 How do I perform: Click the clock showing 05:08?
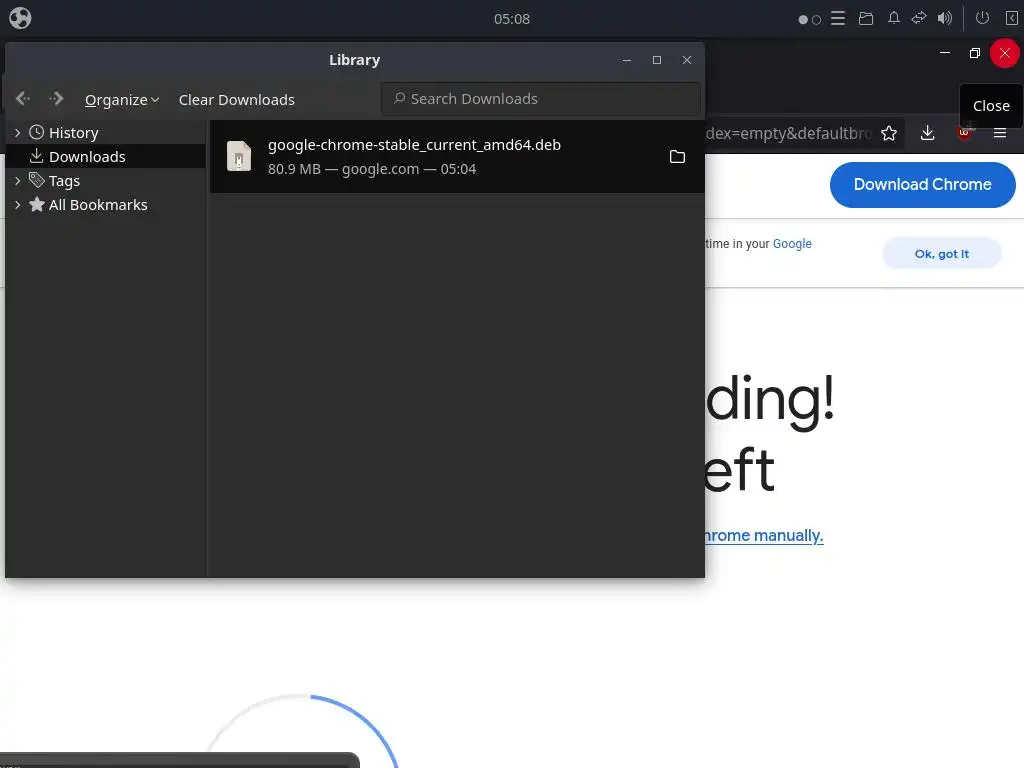tap(512, 19)
